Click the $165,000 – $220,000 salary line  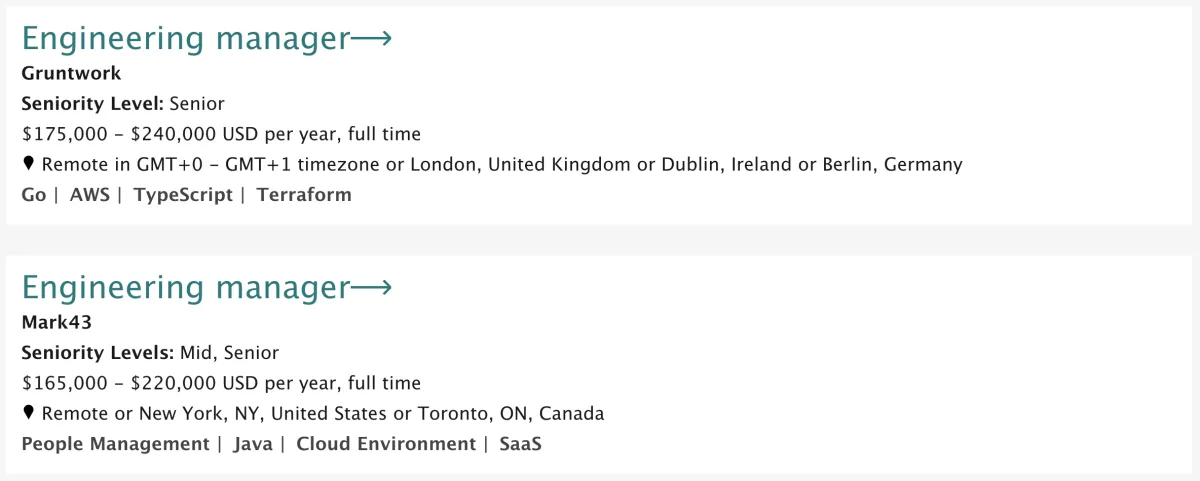coord(221,383)
